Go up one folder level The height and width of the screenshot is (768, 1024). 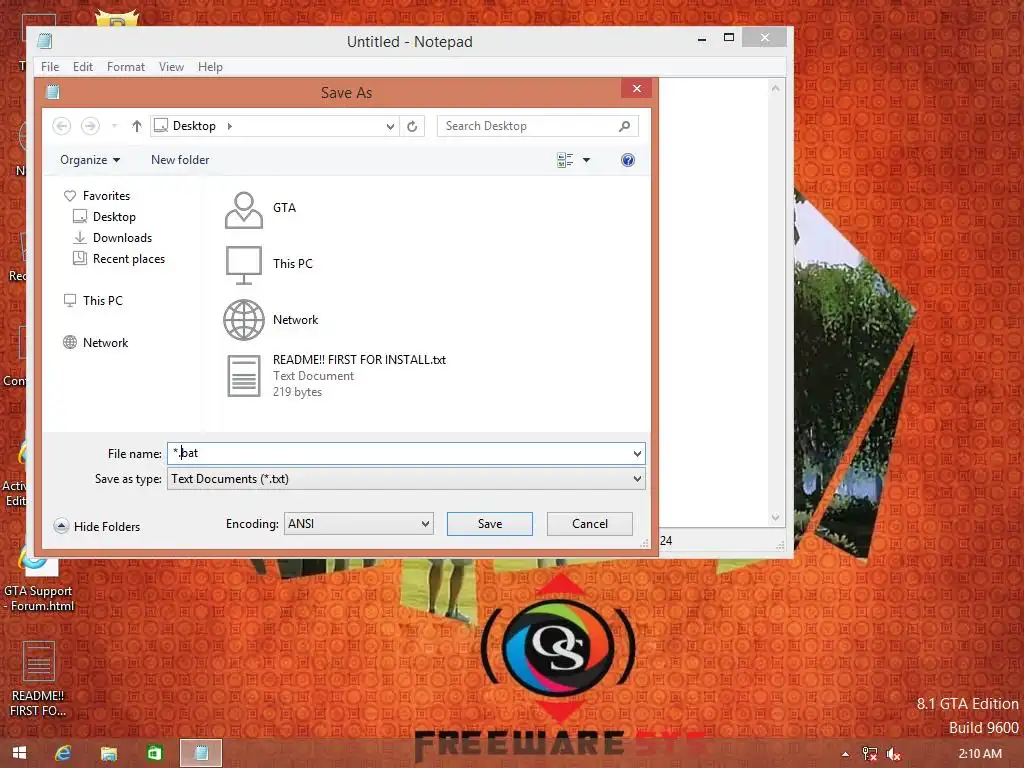click(136, 126)
